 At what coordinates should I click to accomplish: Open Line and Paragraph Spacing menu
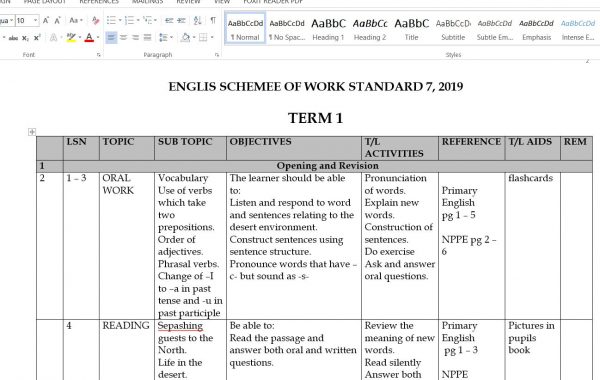(x=165, y=38)
